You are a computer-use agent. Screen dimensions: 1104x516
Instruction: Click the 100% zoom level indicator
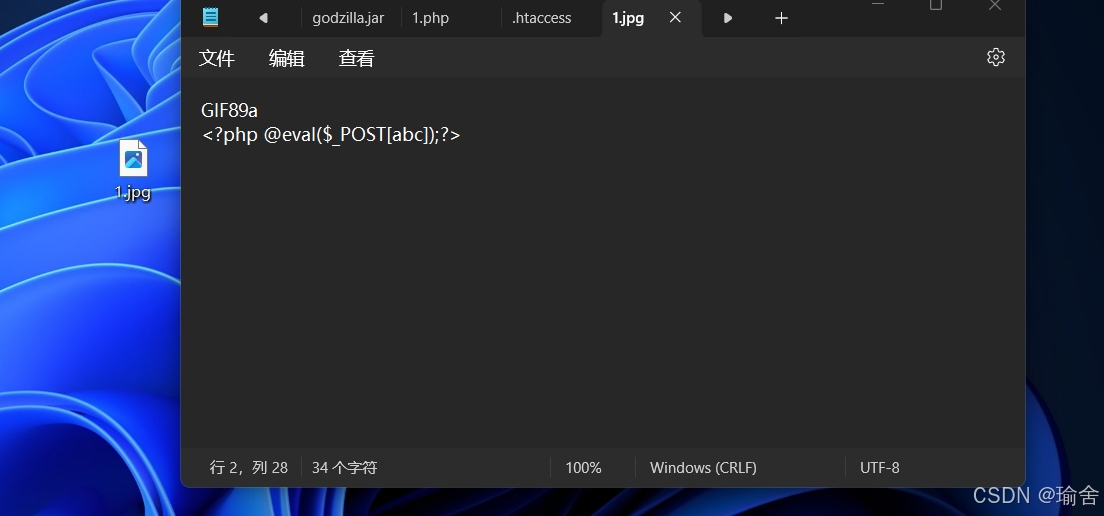pyautogui.click(x=583, y=467)
